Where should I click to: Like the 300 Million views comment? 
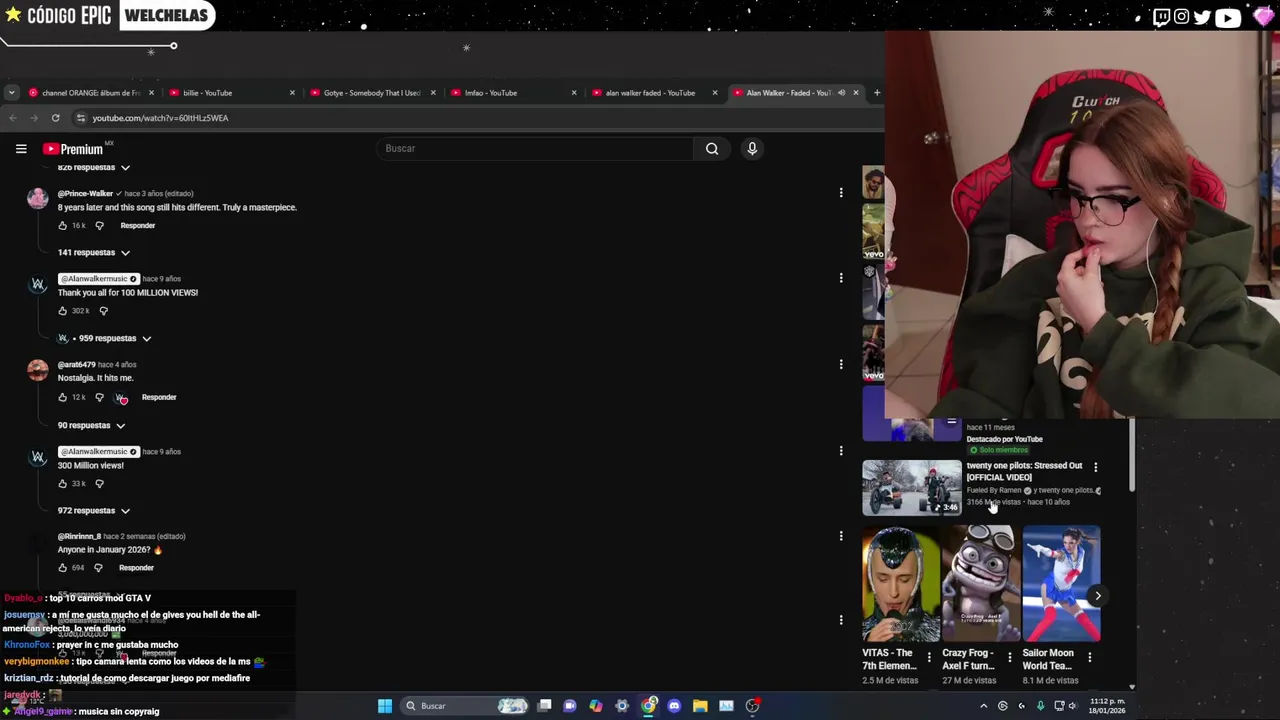point(62,484)
